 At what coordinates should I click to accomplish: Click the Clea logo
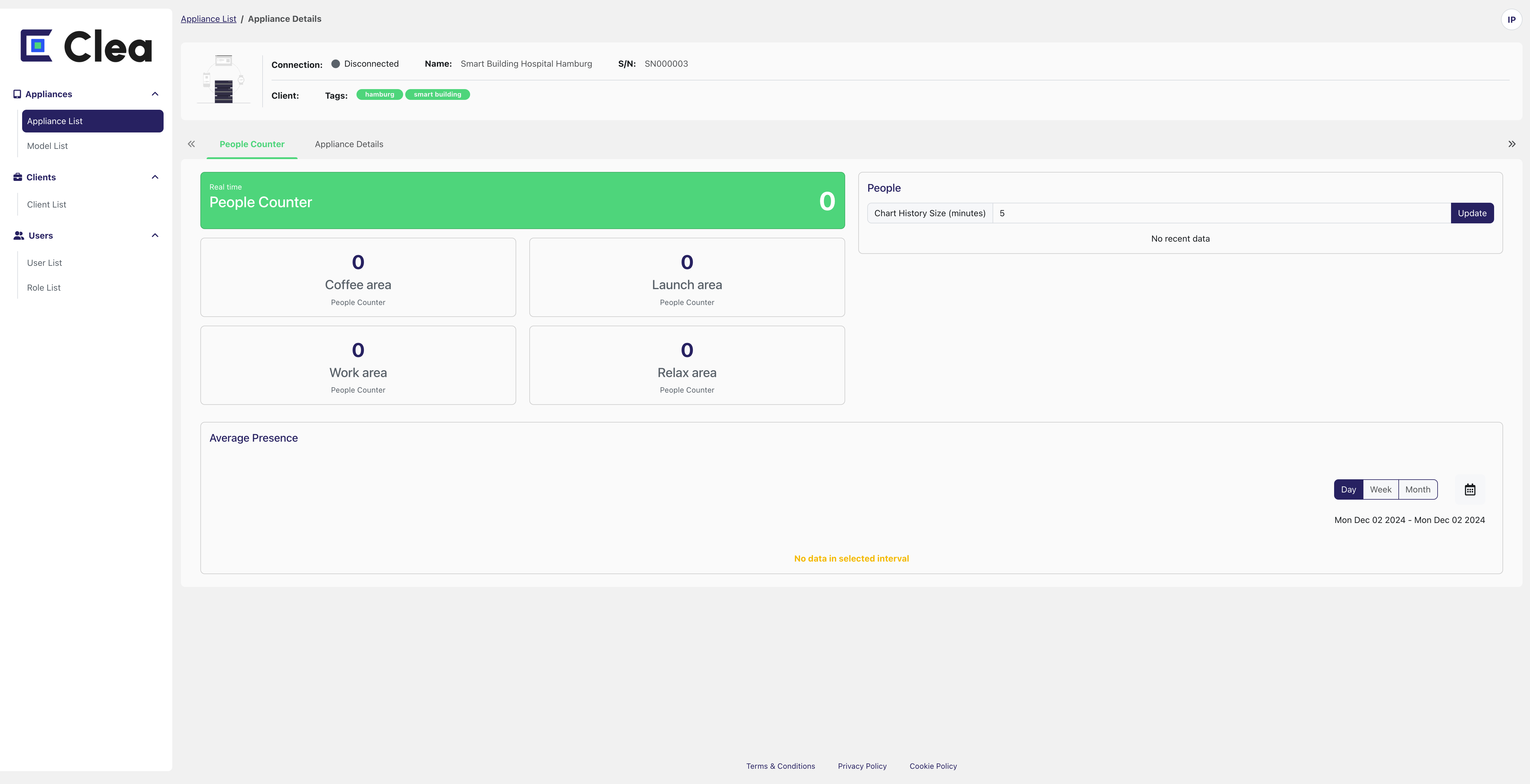click(x=86, y=46)
